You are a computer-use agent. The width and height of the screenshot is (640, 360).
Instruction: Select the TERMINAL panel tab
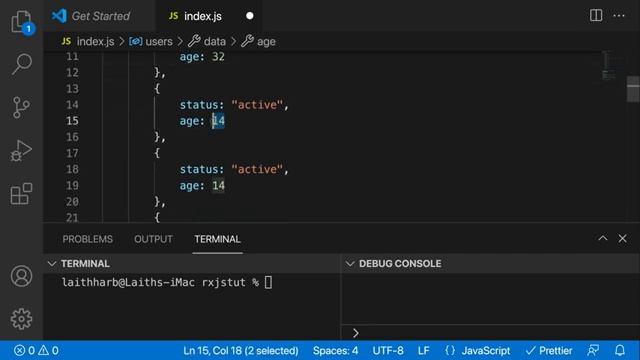tap(217, 239)
